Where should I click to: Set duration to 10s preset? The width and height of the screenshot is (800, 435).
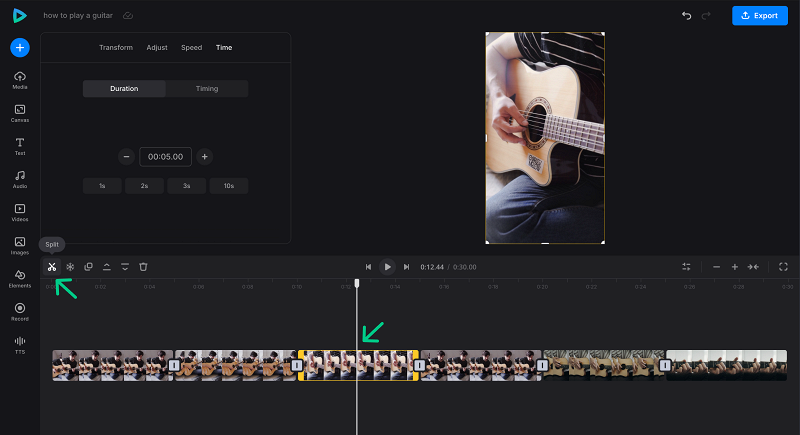tap(229, 186)
